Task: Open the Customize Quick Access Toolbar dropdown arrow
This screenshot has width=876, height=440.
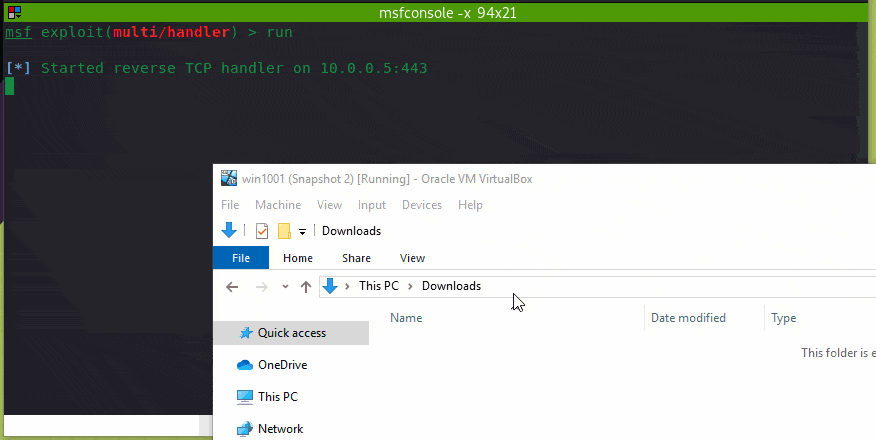Action: (302, 232)
